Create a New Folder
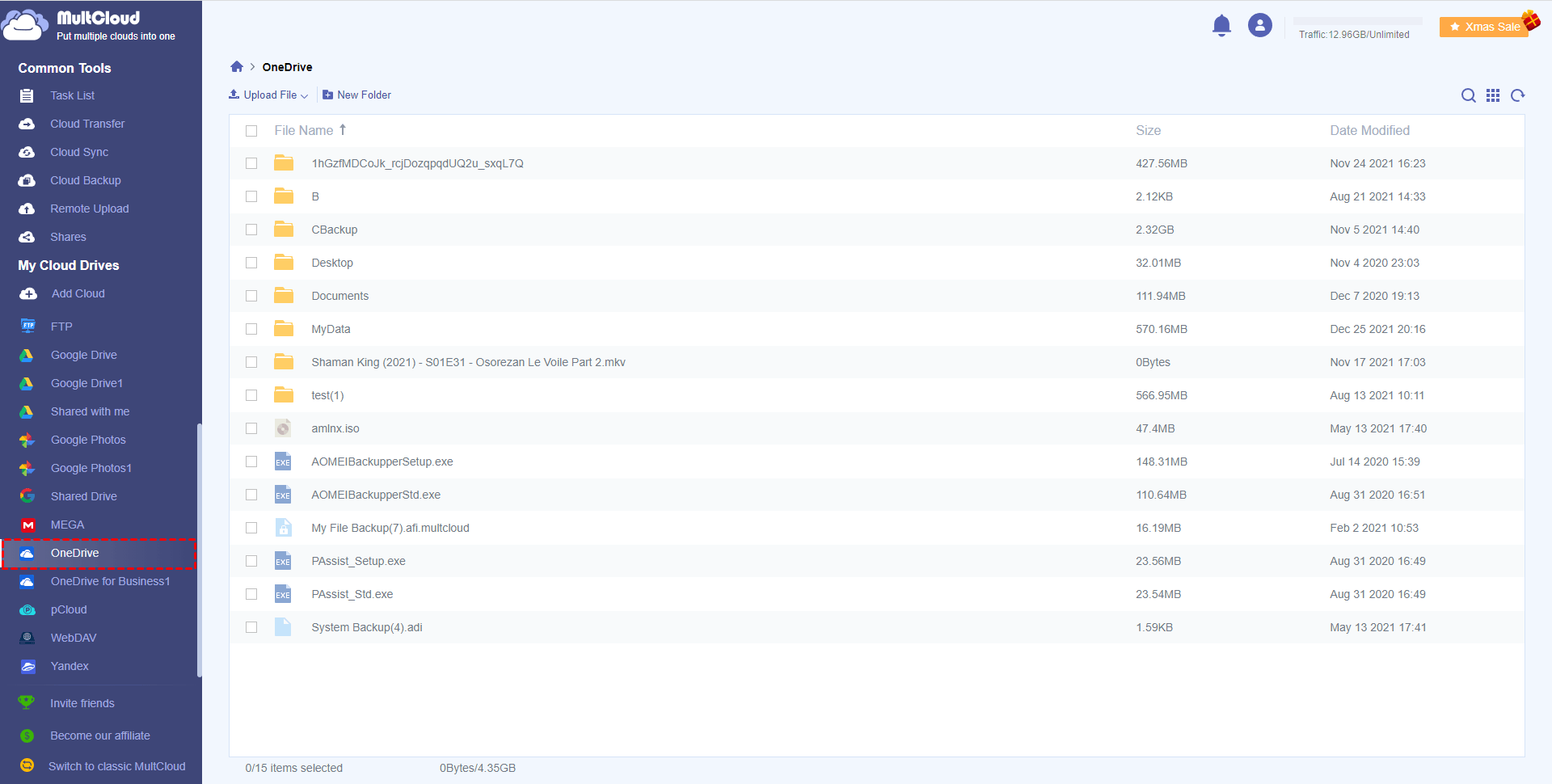This screenshot has height=784, width=1552. pos(356,95)
